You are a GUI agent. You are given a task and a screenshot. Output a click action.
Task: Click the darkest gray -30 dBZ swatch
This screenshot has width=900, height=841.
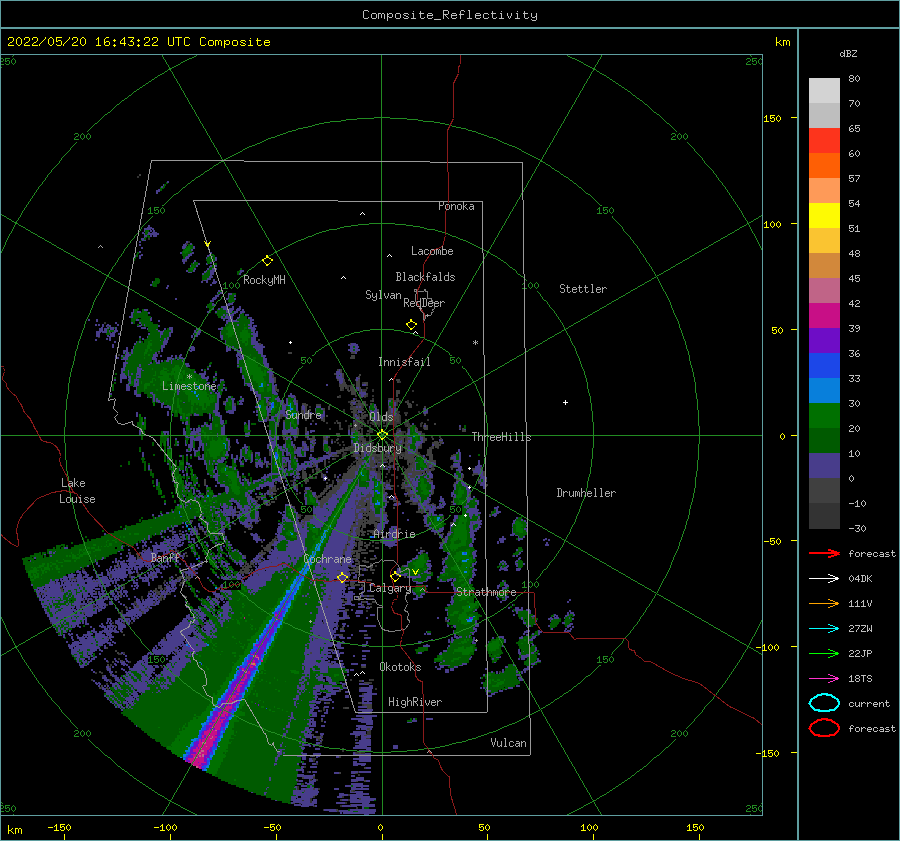coord(824,516)
